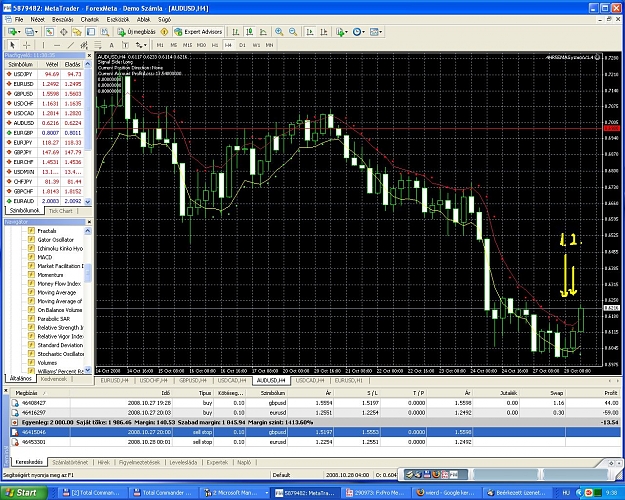The width and height of the screenshot is (625, 500).
Task: Close the Market Watch panel
Action: [89, 55]
